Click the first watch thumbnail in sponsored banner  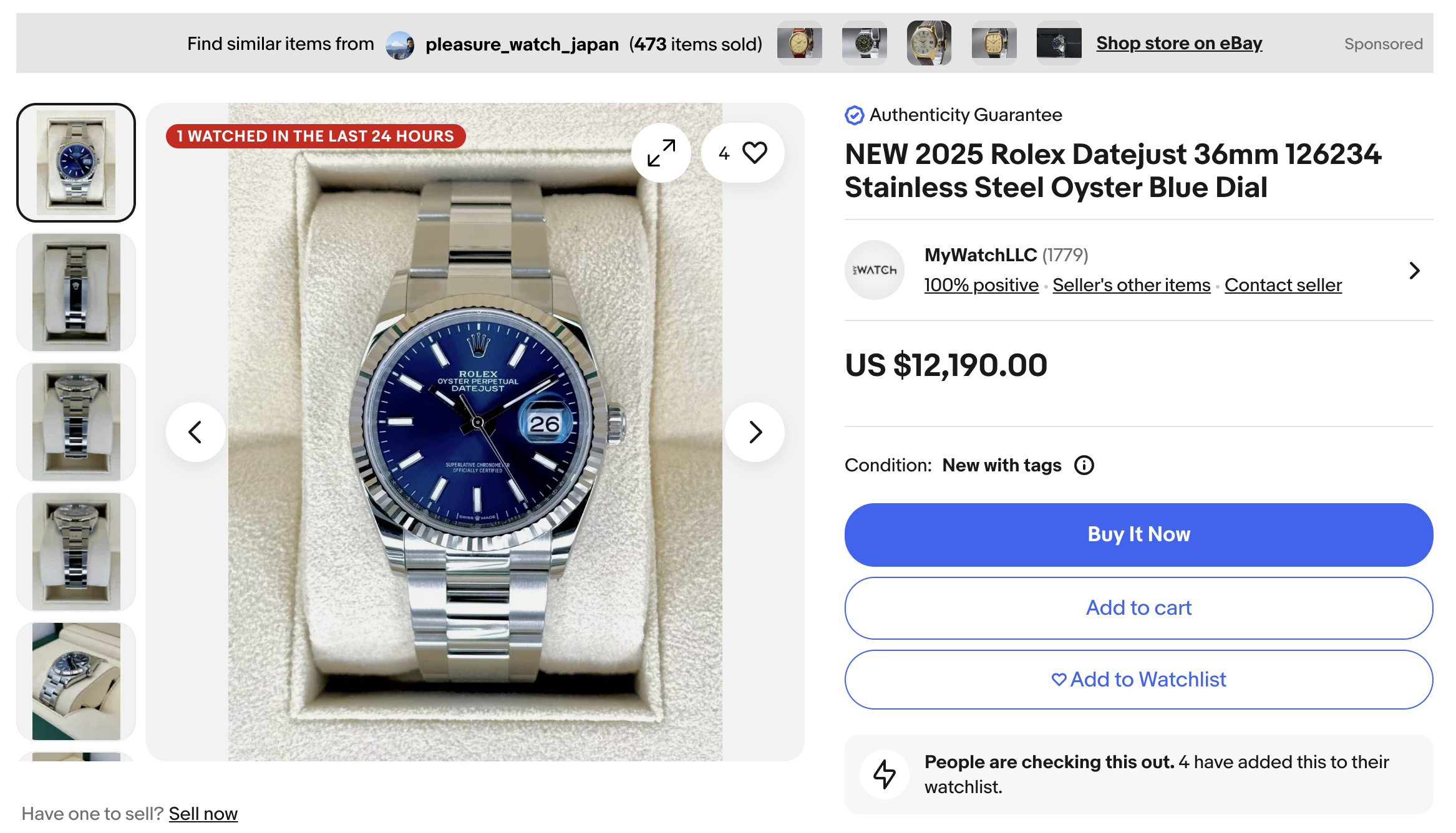(x=800, y=42)
